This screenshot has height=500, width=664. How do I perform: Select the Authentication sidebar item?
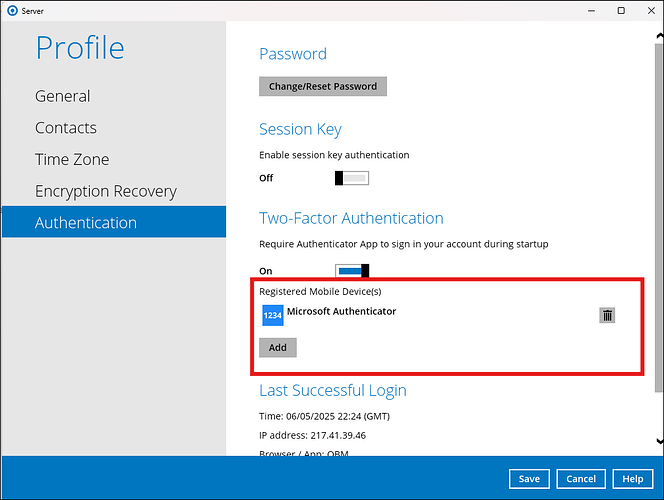(85, 223)
